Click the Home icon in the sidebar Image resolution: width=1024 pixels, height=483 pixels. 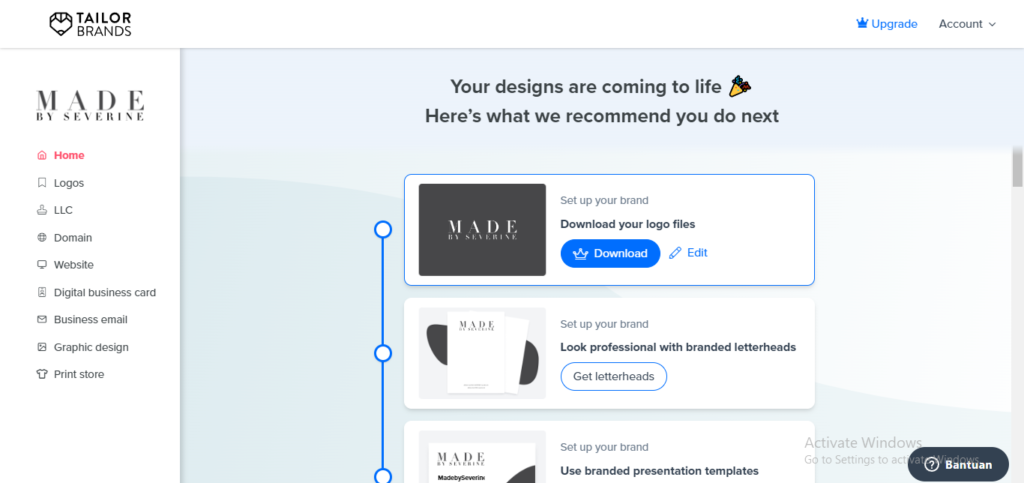click(x=41, y=156)
